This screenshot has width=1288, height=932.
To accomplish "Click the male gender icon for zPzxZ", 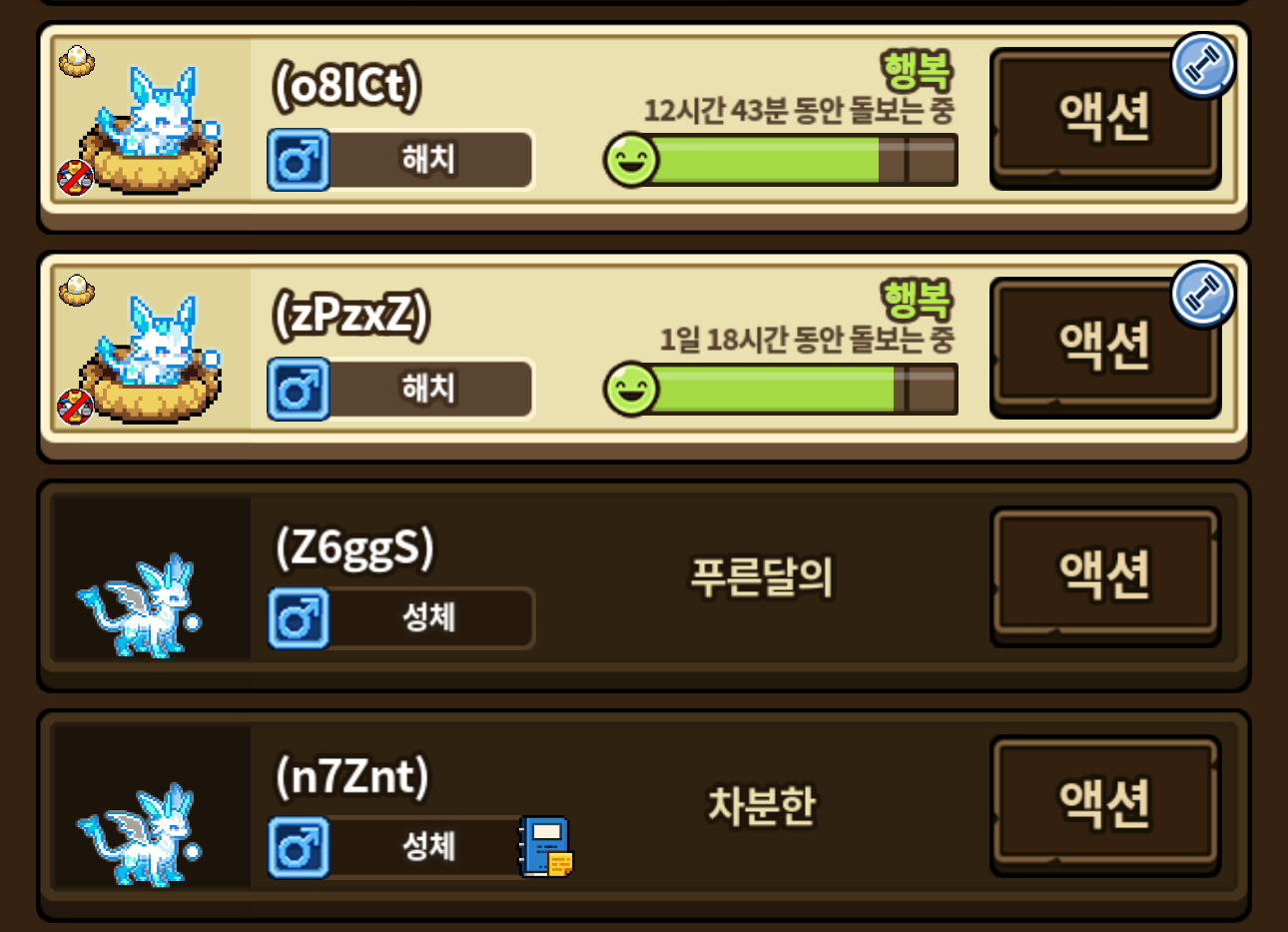I will [299, 389].
